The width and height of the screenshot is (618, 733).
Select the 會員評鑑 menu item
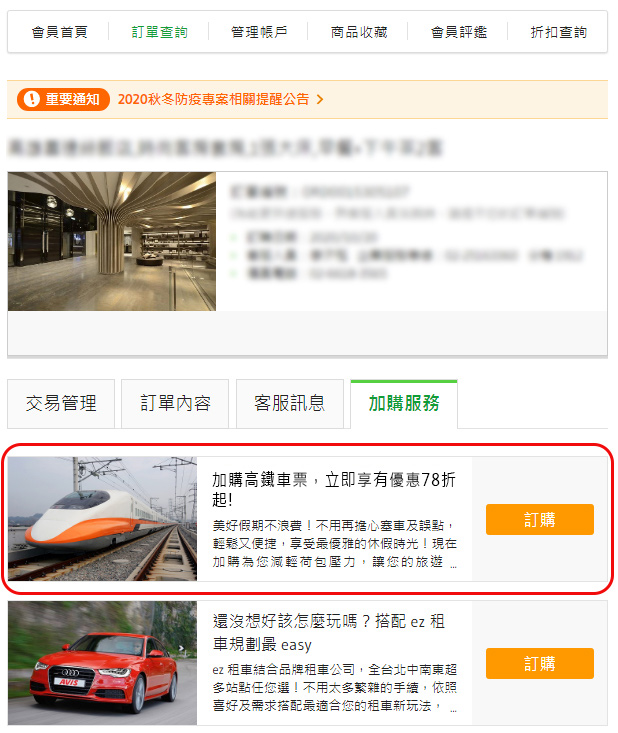click(x=459, y=32)
